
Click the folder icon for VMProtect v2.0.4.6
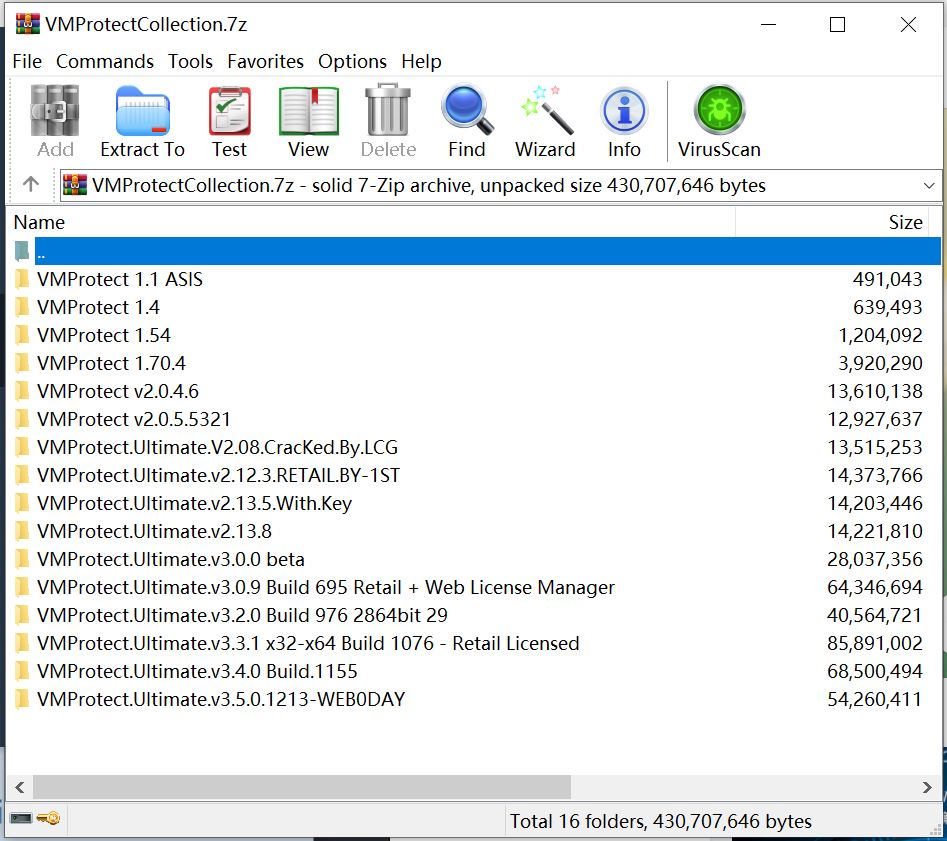(x=22, y=391)
